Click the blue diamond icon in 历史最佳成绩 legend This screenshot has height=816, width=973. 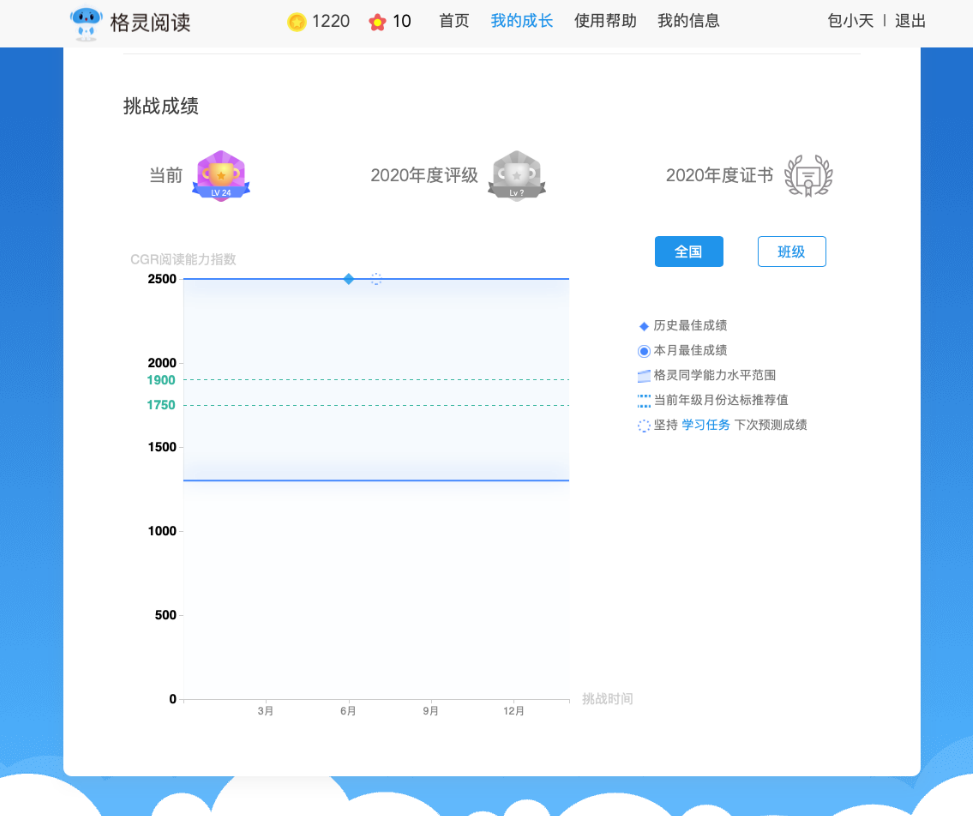pos(643,326)
